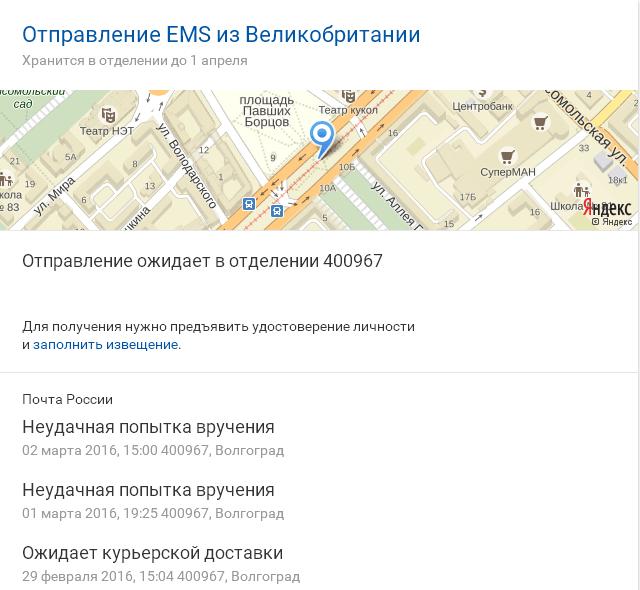Click the Театр кукол theater icon

tap(348, 97)
